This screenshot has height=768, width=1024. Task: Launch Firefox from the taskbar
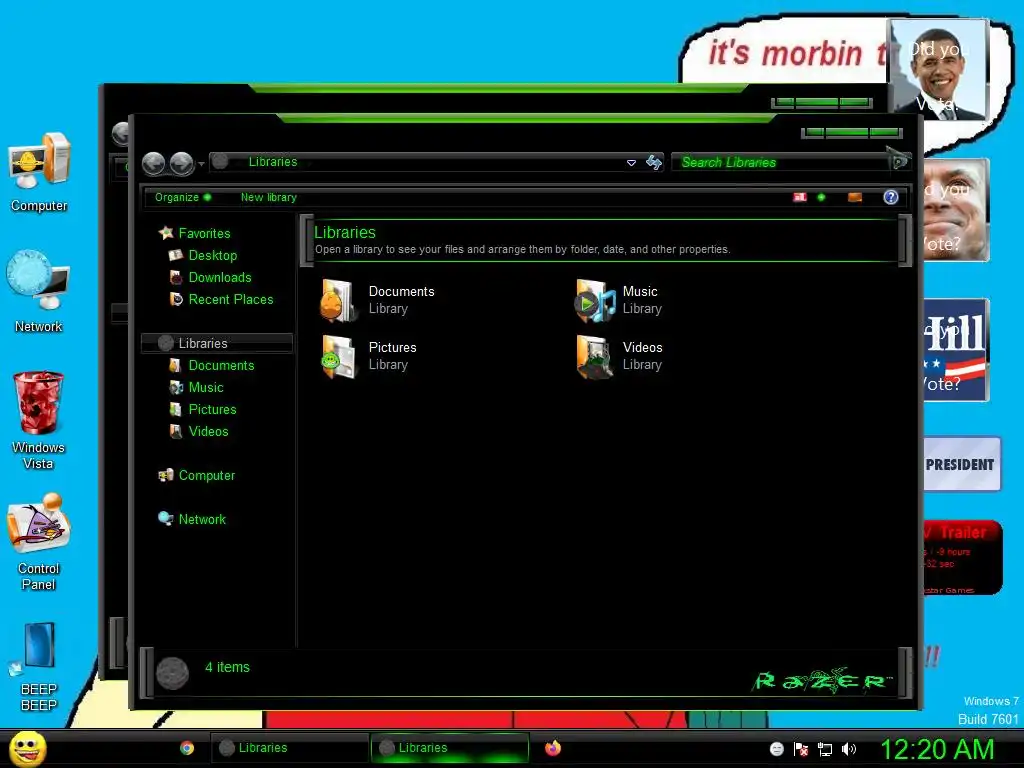(552, 748)
